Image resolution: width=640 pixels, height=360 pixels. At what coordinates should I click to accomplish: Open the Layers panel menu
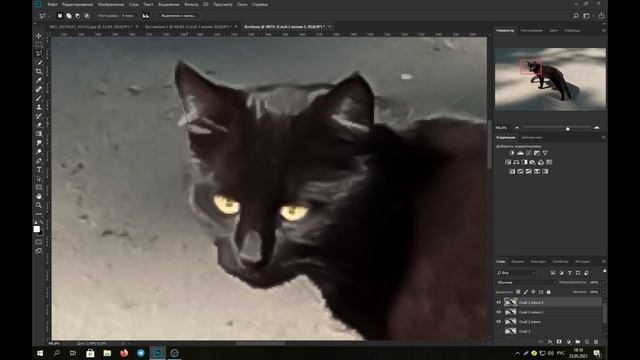coord(603,262)
